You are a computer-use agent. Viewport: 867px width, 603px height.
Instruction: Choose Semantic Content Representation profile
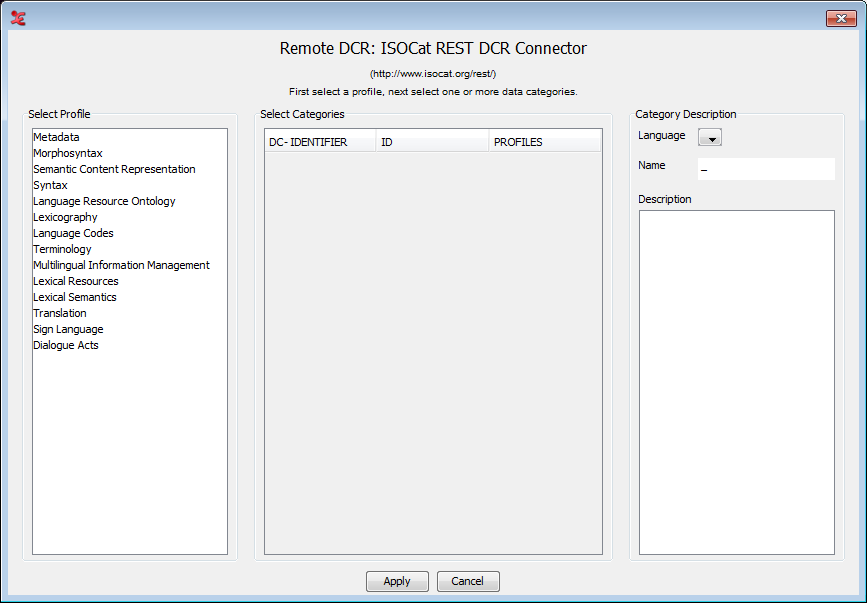(130, 169)
